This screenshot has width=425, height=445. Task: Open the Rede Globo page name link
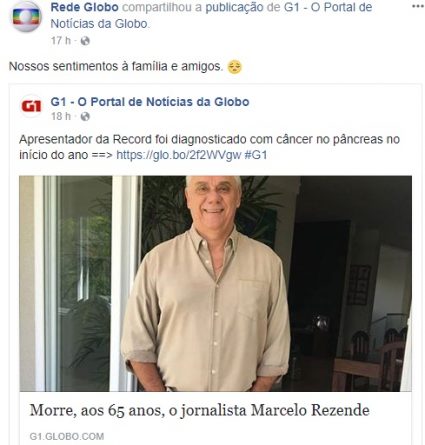pos(84,7)
